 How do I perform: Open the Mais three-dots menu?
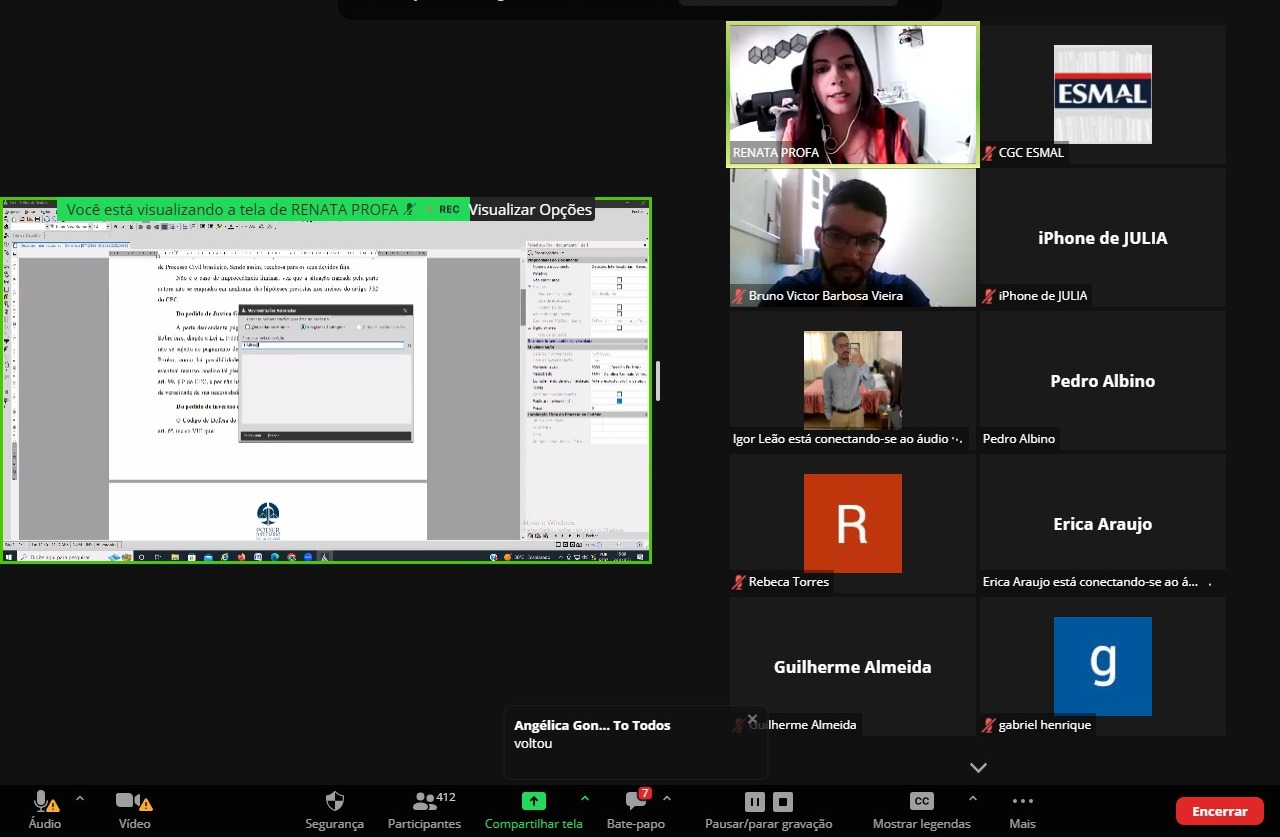tap(1022, 801)
